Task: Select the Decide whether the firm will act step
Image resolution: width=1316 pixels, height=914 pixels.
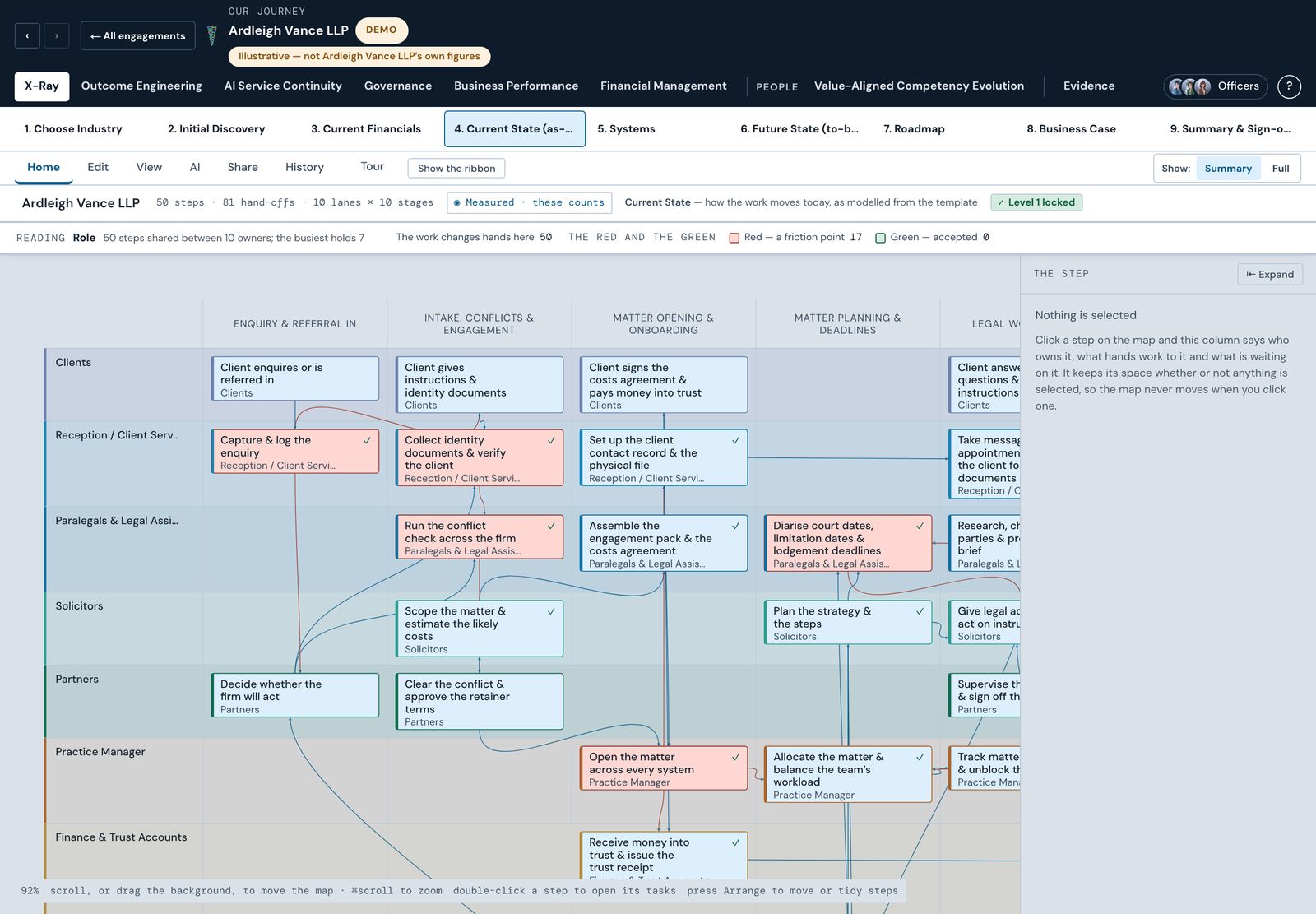Action: 295,696
